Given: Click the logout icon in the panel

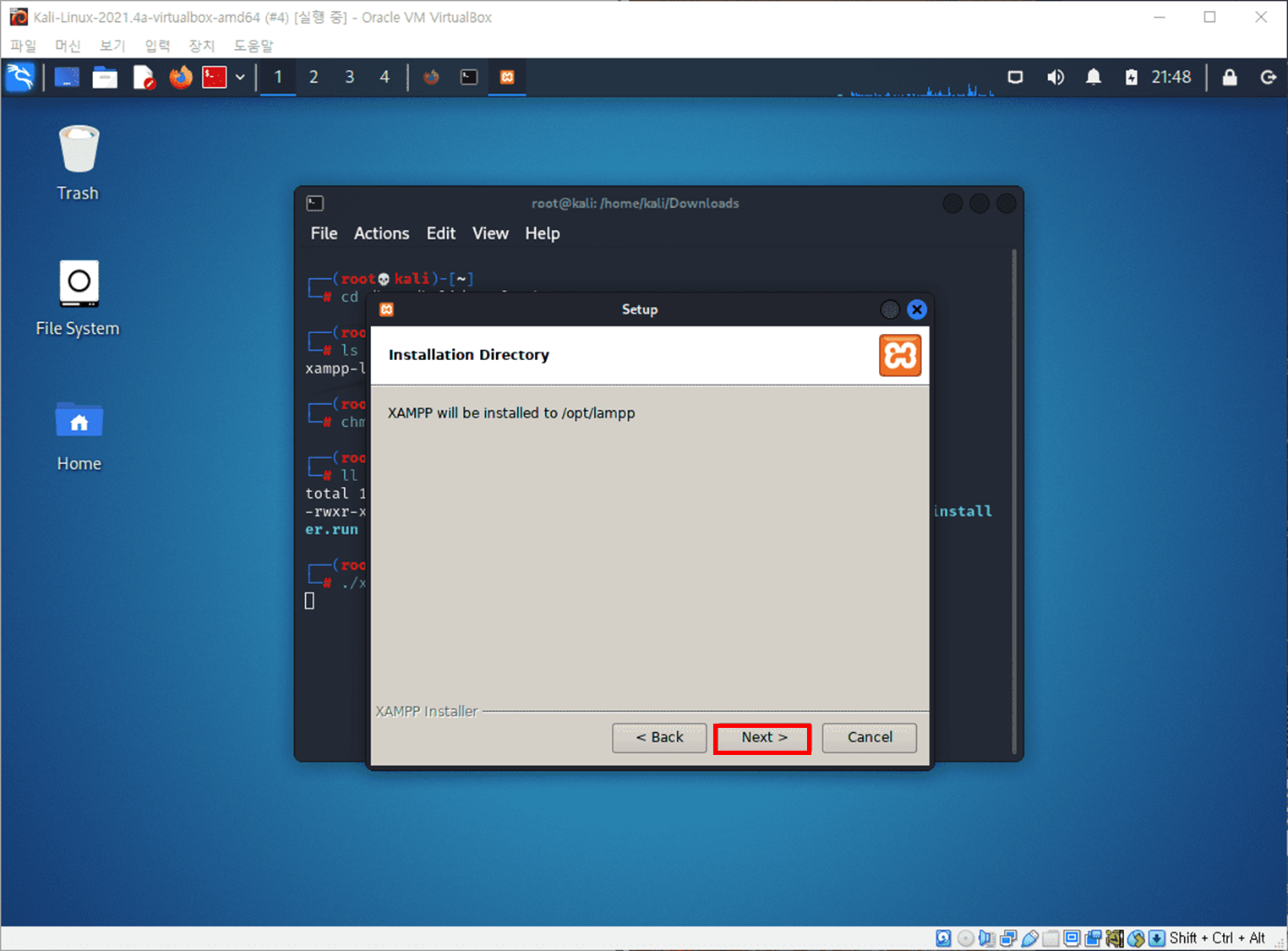Looking at the screenshot, I should point(1268,77).
